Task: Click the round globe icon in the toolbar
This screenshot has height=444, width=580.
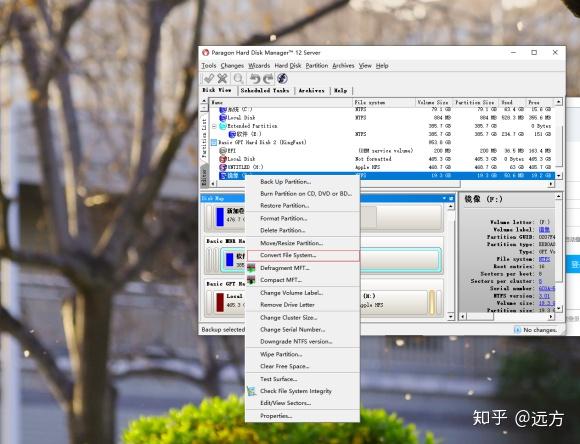Action: click(282, 78)
